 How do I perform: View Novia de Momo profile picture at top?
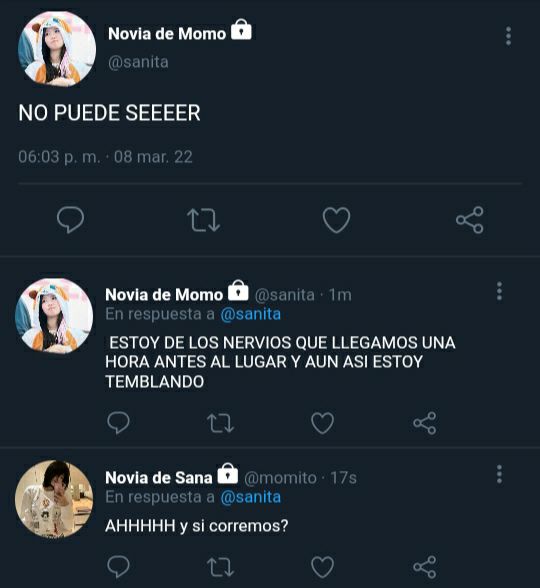click(x=57, y=49)
